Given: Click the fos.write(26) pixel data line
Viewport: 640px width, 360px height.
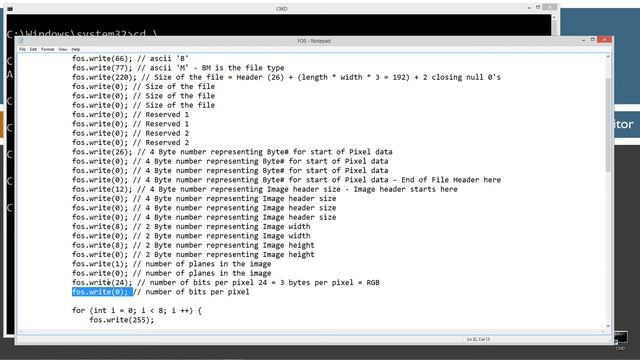Looking at the screenshot, I should coord(232,152).
